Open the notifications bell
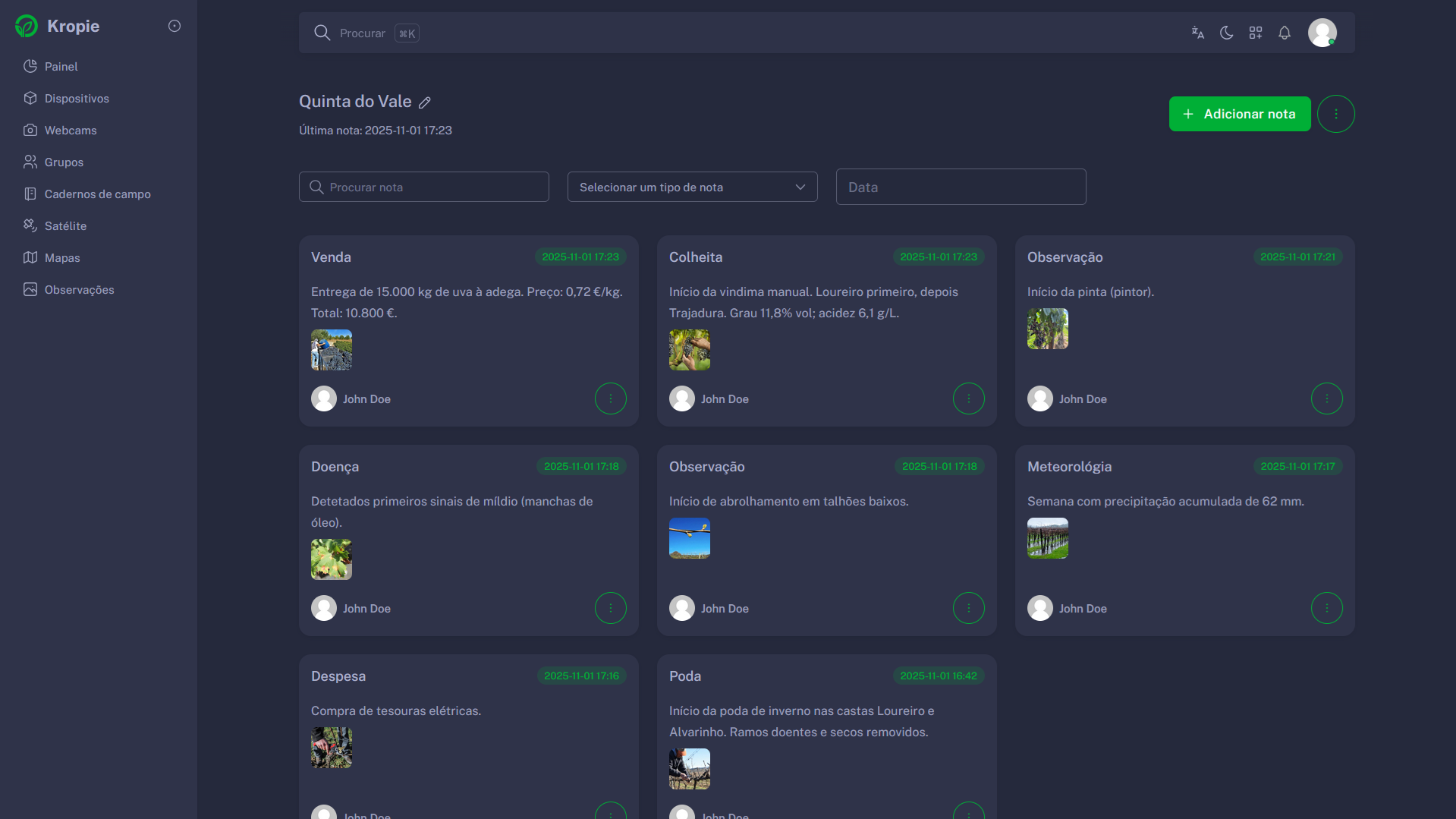The image size is (1456, 819). tap(1284, 33)
